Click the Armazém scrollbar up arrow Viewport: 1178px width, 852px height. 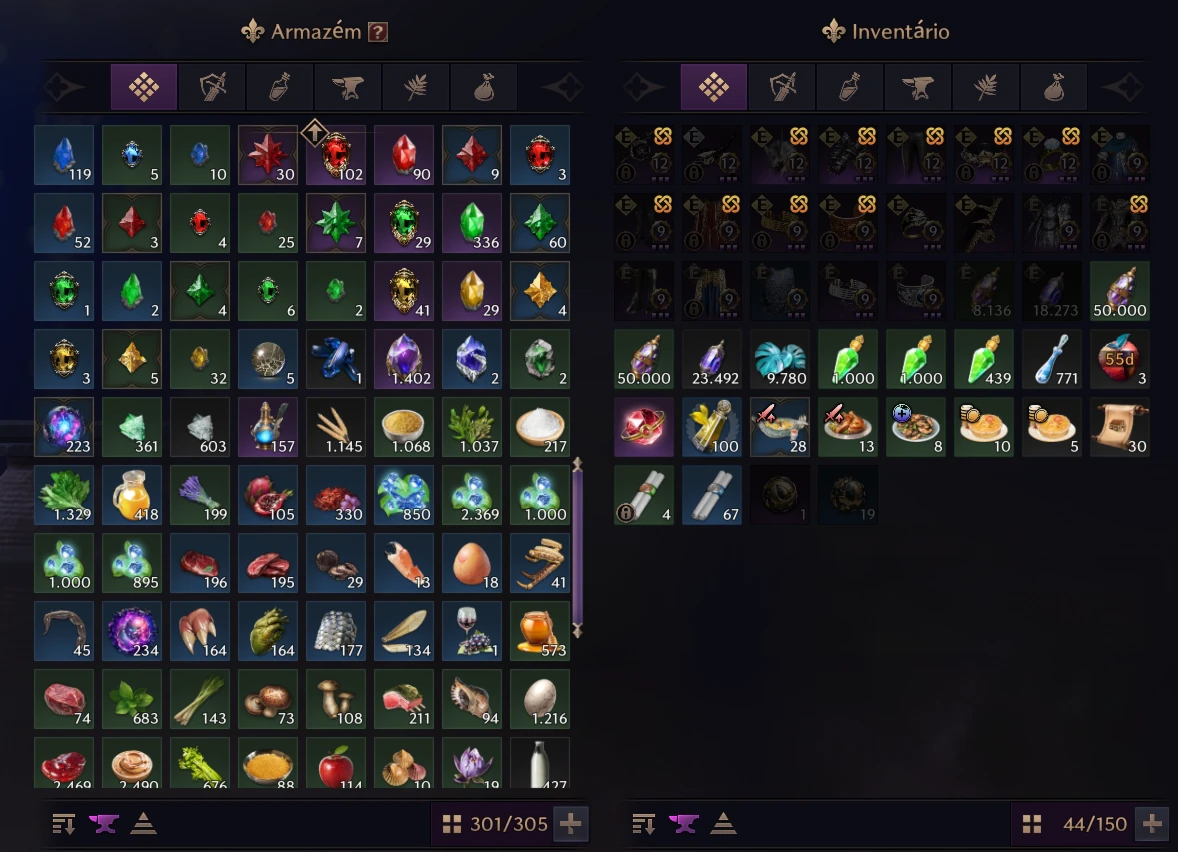click(x=578, y=464)
